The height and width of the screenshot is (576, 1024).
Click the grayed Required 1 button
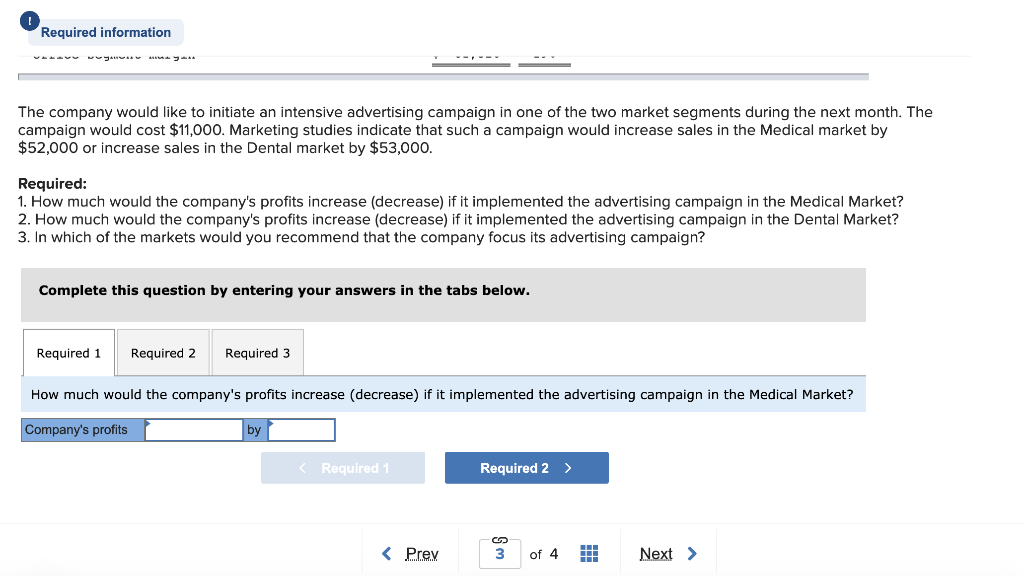tap(343, 467)
